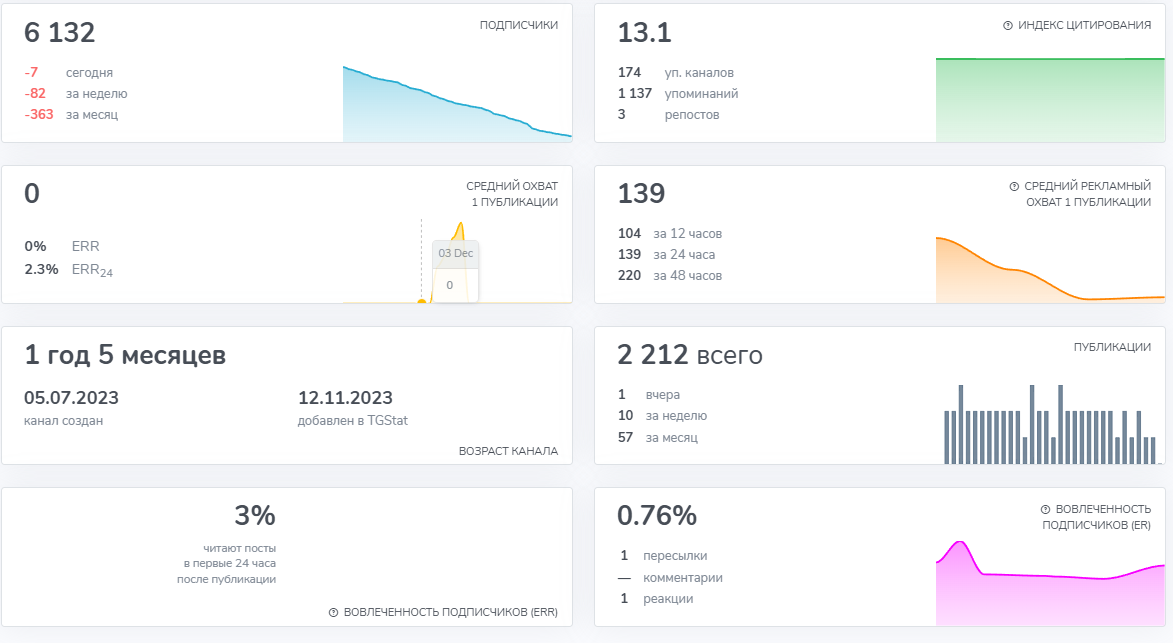Screen dimensions: 1173x643
Task: Click the Возраст канала label
Action: 508,451
